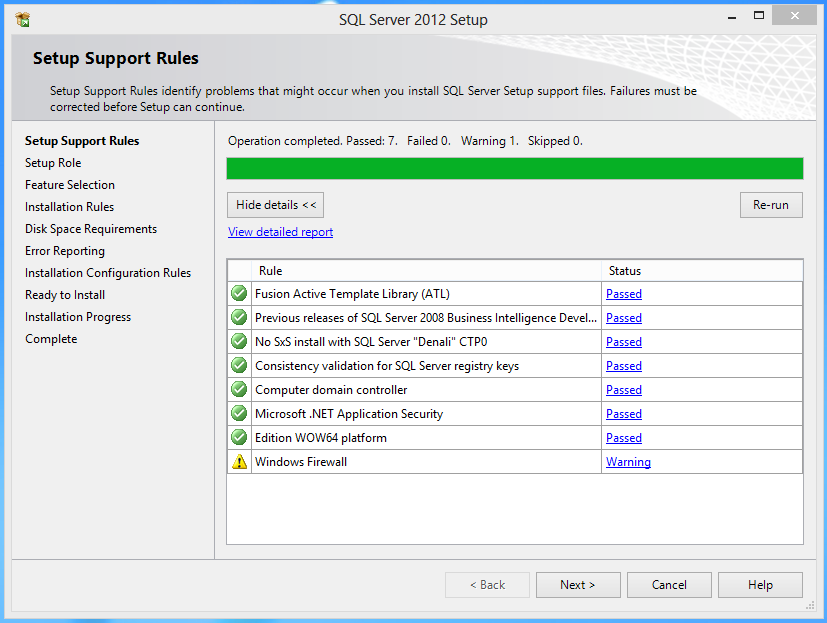Open Passed status for Consistency validation rule

point(624,366)
